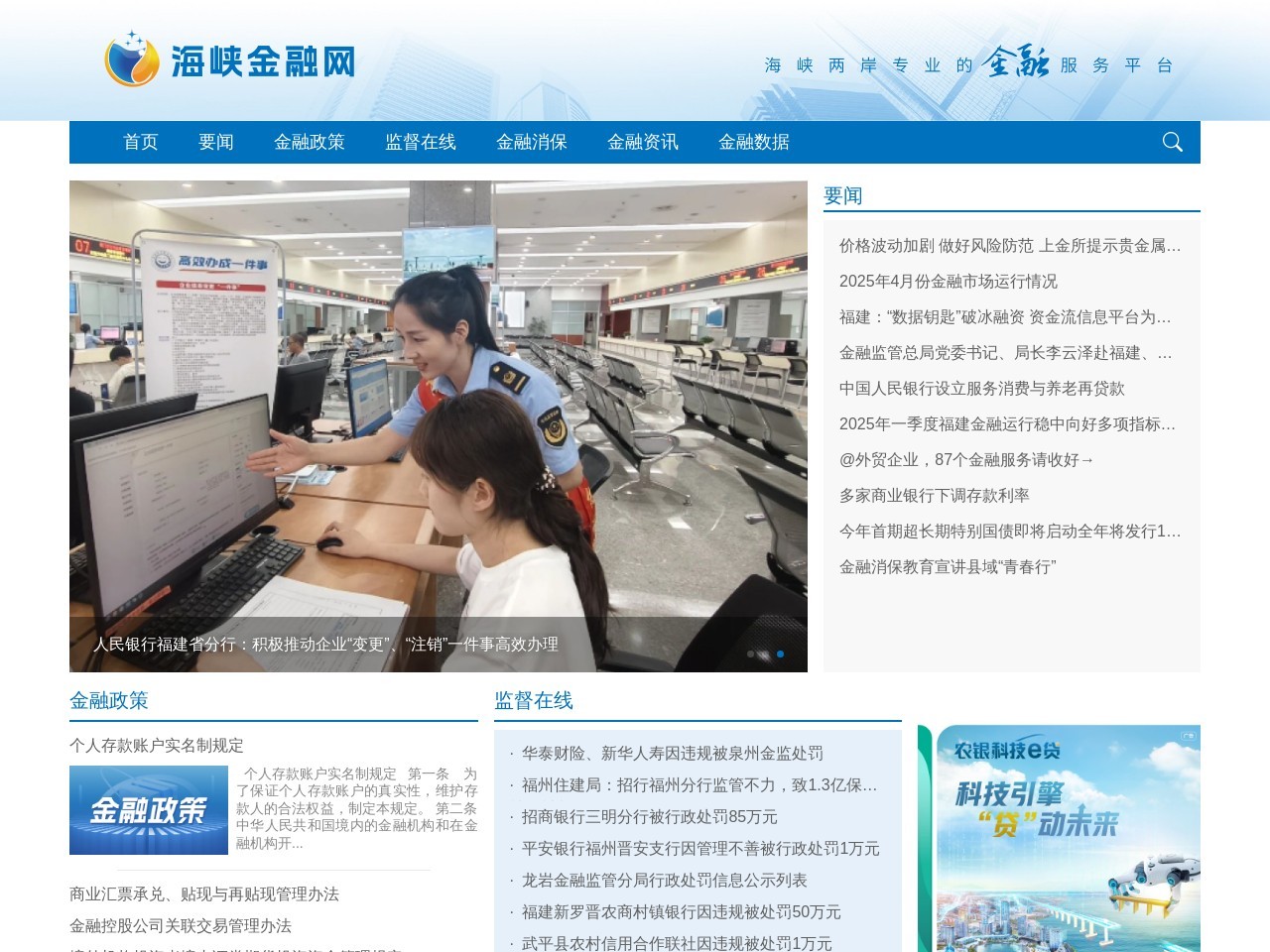Go to 金融政策 in the navigation bar

click(x=310, y=142)
